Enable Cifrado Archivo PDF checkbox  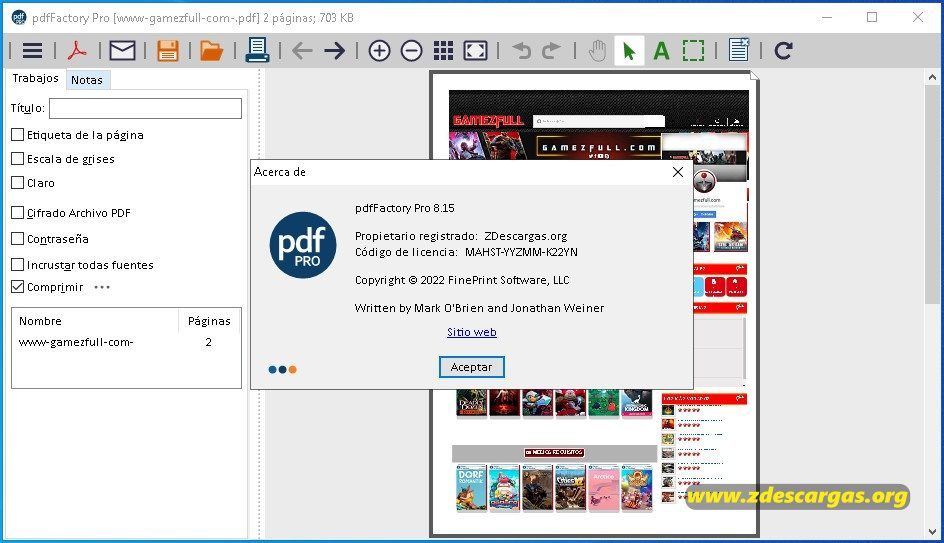coord(17,213)
